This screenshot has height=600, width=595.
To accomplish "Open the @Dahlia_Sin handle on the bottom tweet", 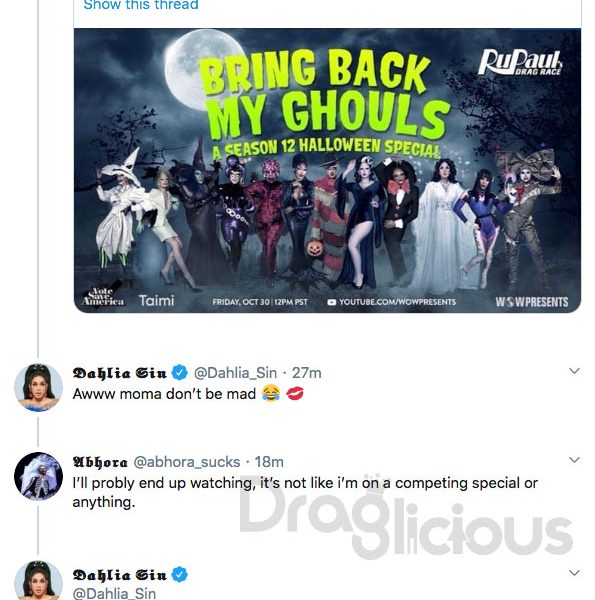I will pos(114,593).
